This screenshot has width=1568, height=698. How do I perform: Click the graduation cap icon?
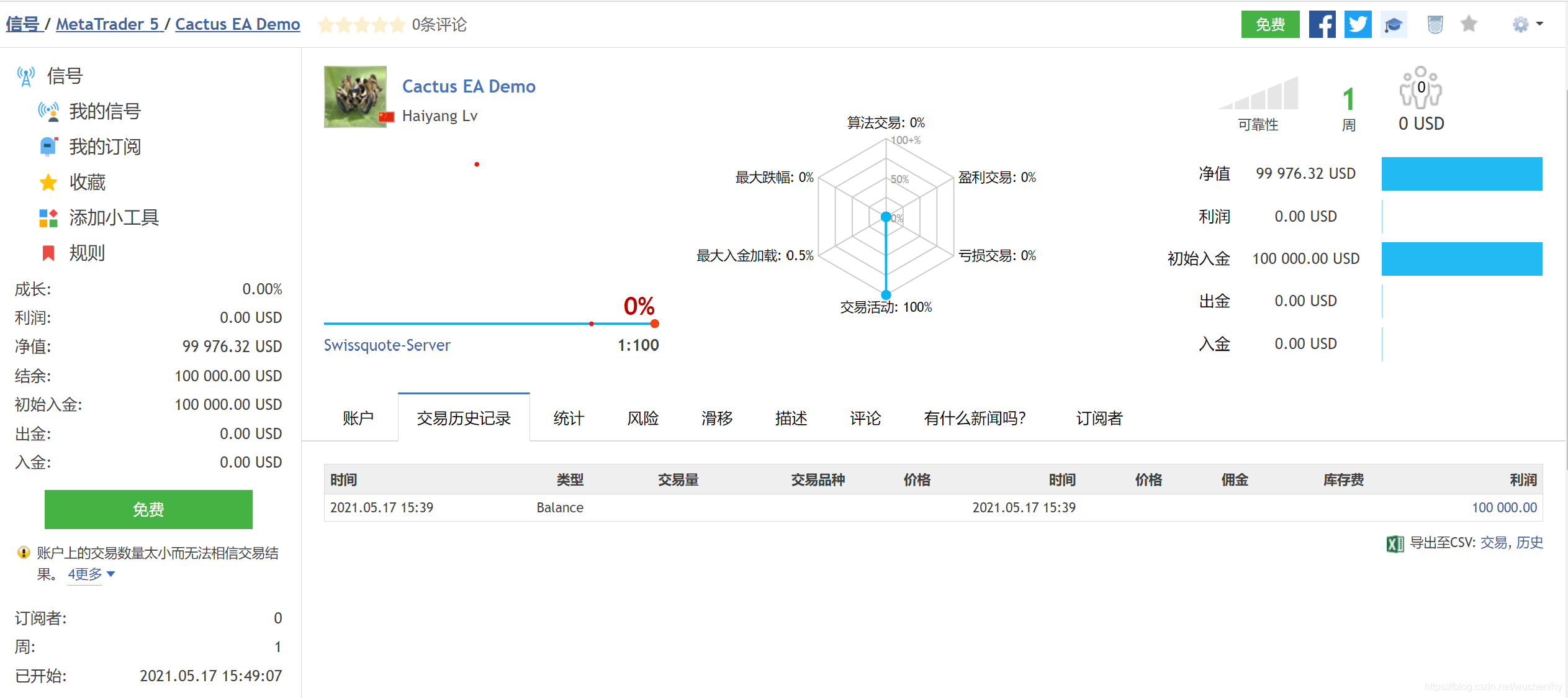[1394, 25]
